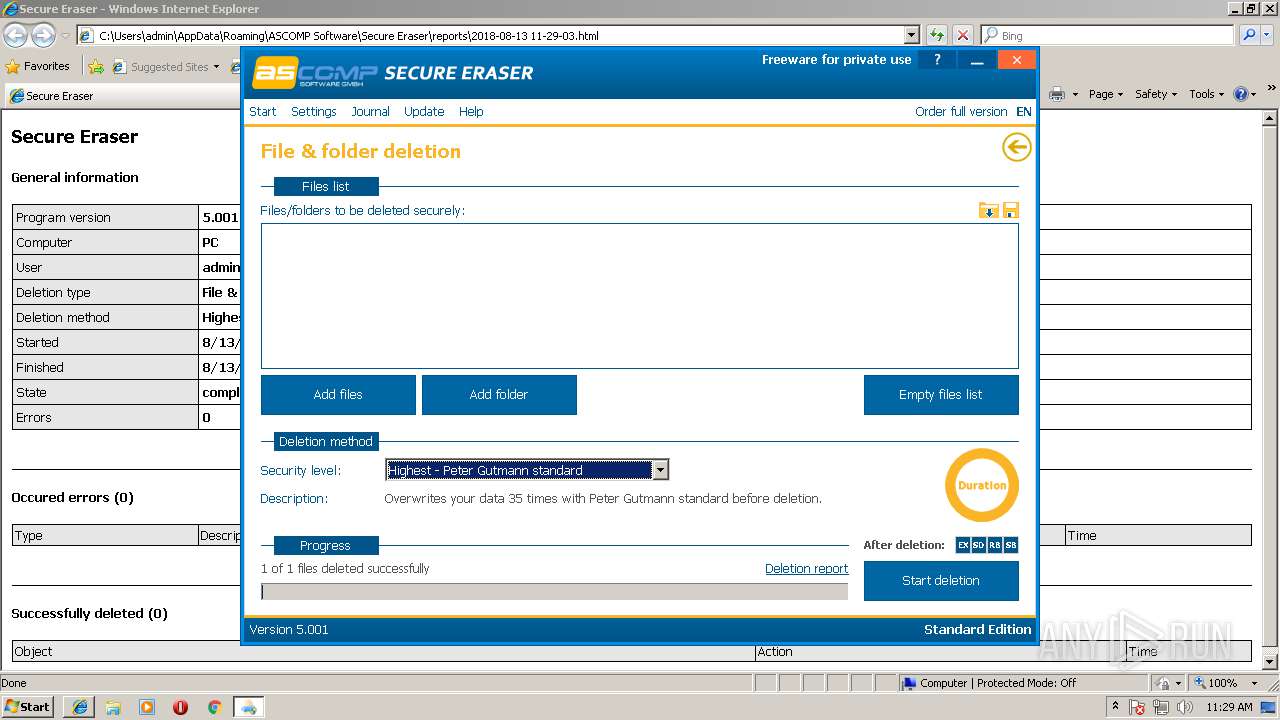Toggle SB standby option after deletion

[x=1011, y=545]
